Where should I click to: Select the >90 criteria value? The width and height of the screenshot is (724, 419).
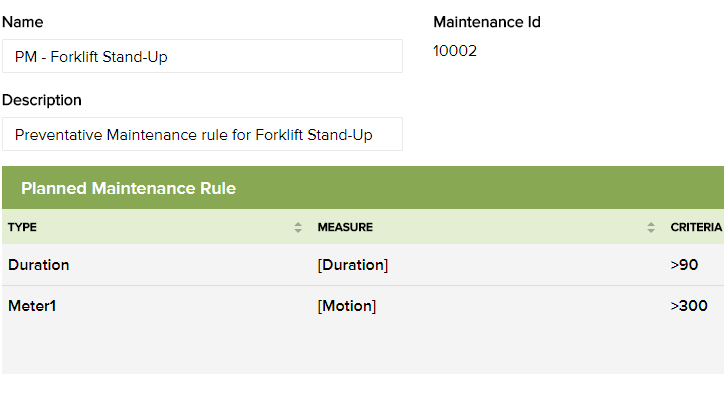pyautogui.click(x=684, y=265)
